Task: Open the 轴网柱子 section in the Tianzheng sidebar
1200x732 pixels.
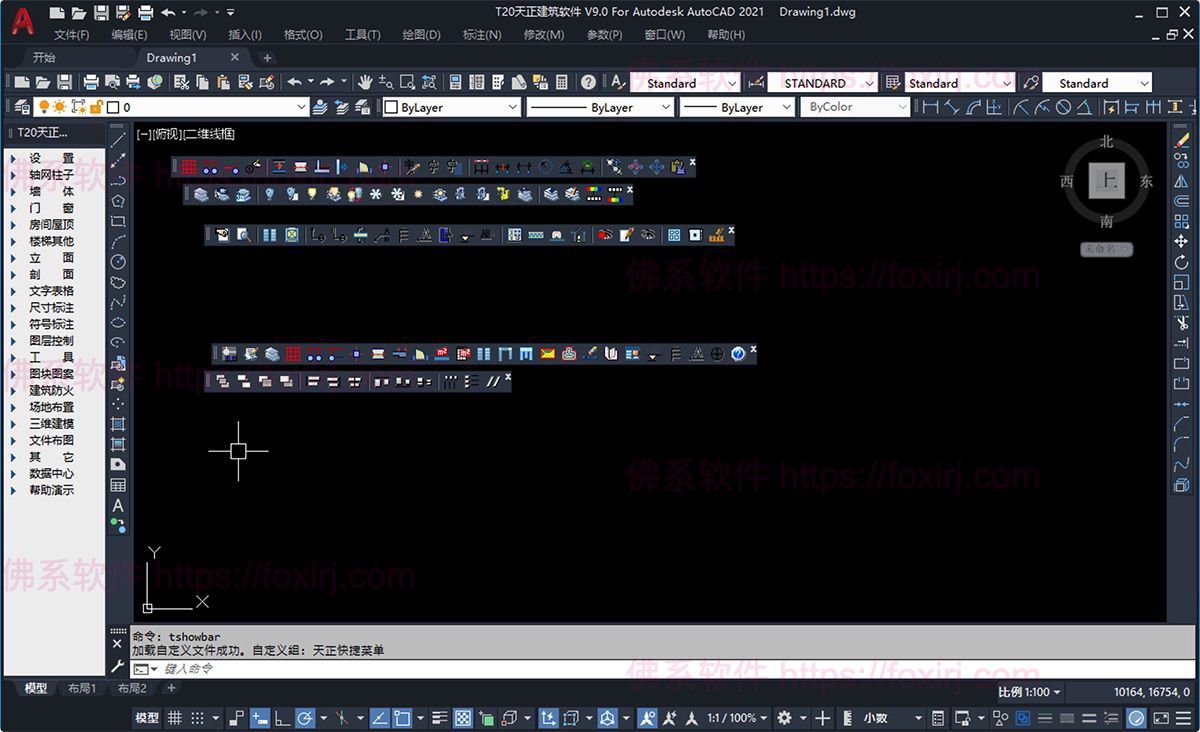Action: [x=47, y=172]
